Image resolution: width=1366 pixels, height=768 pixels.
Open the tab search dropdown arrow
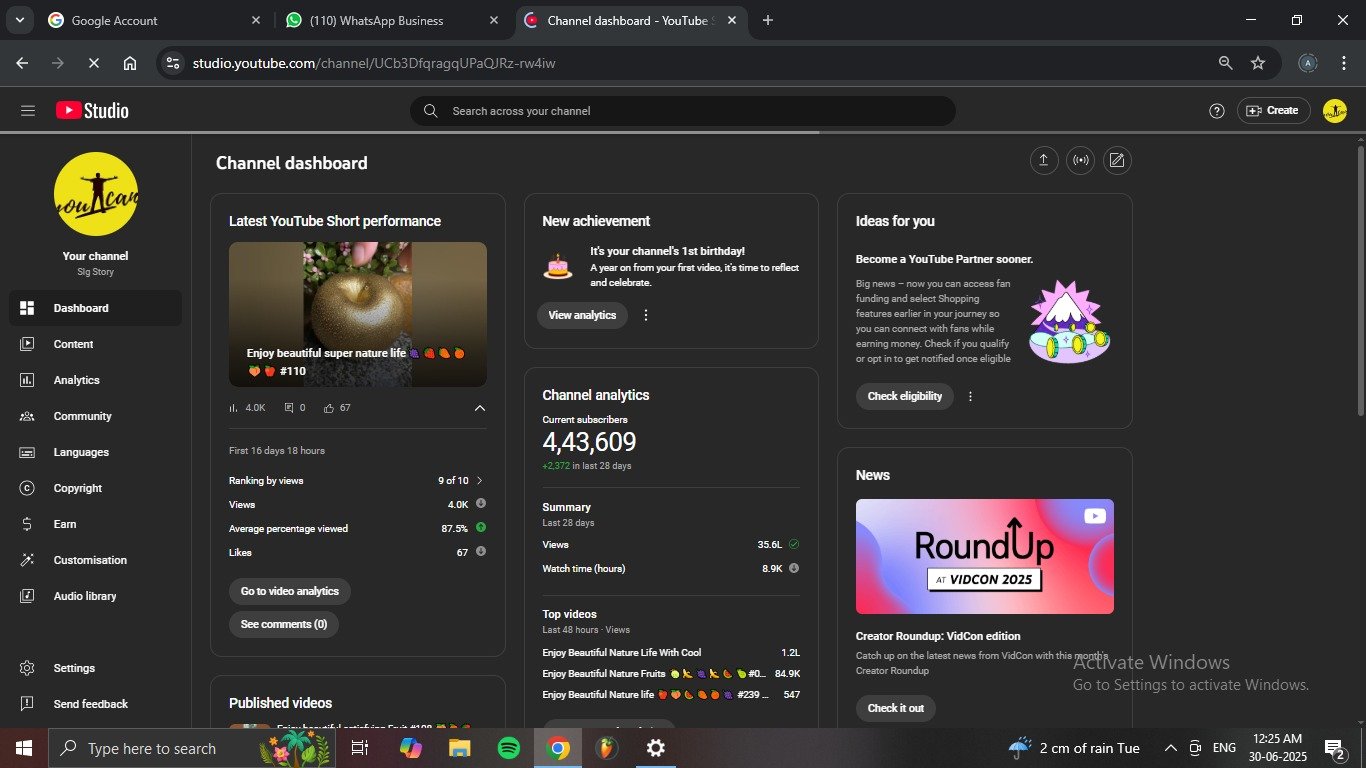coord(20,20)
